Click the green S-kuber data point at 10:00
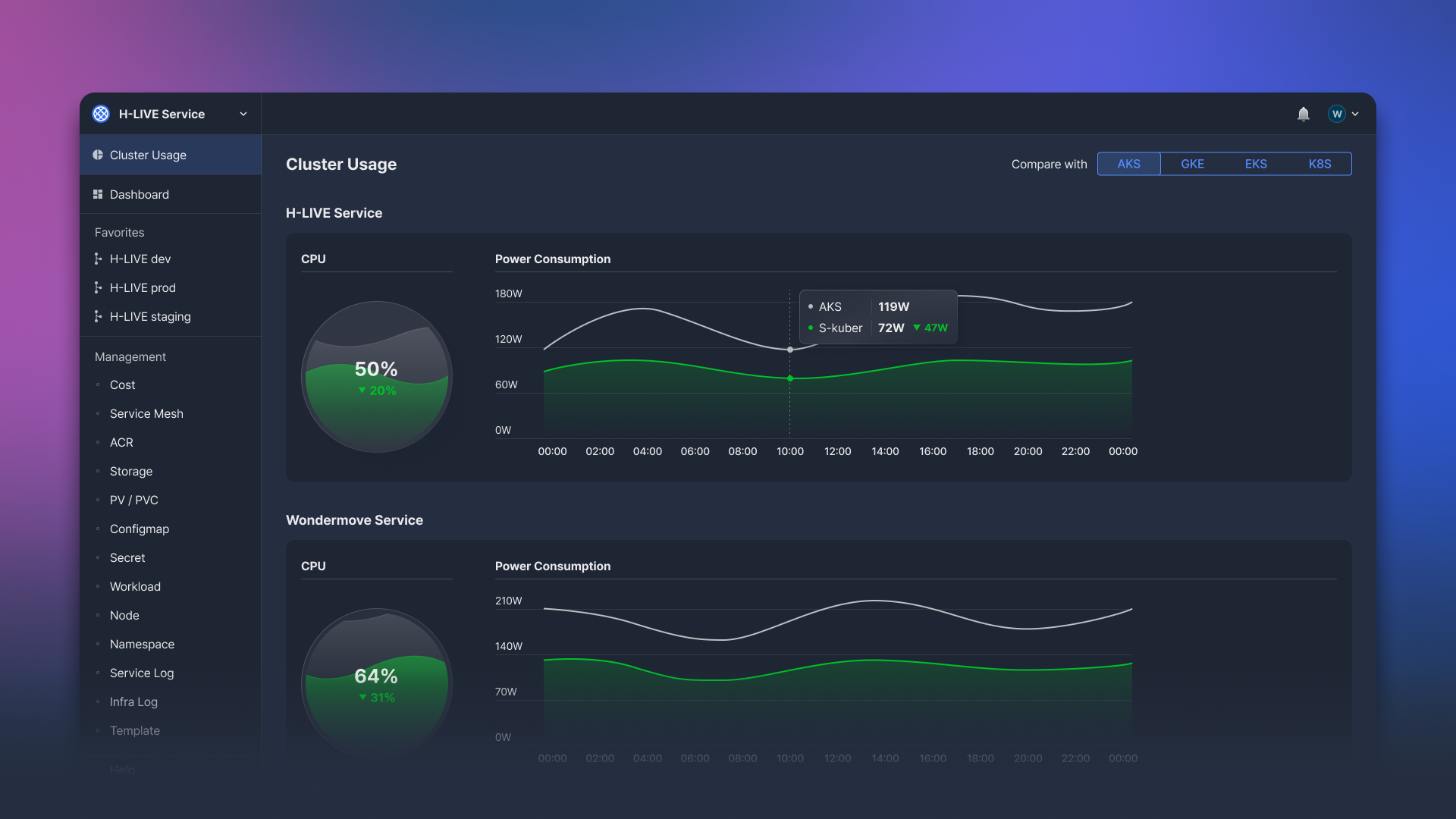This screenshot has width=1456, height=819. (789, 378)
